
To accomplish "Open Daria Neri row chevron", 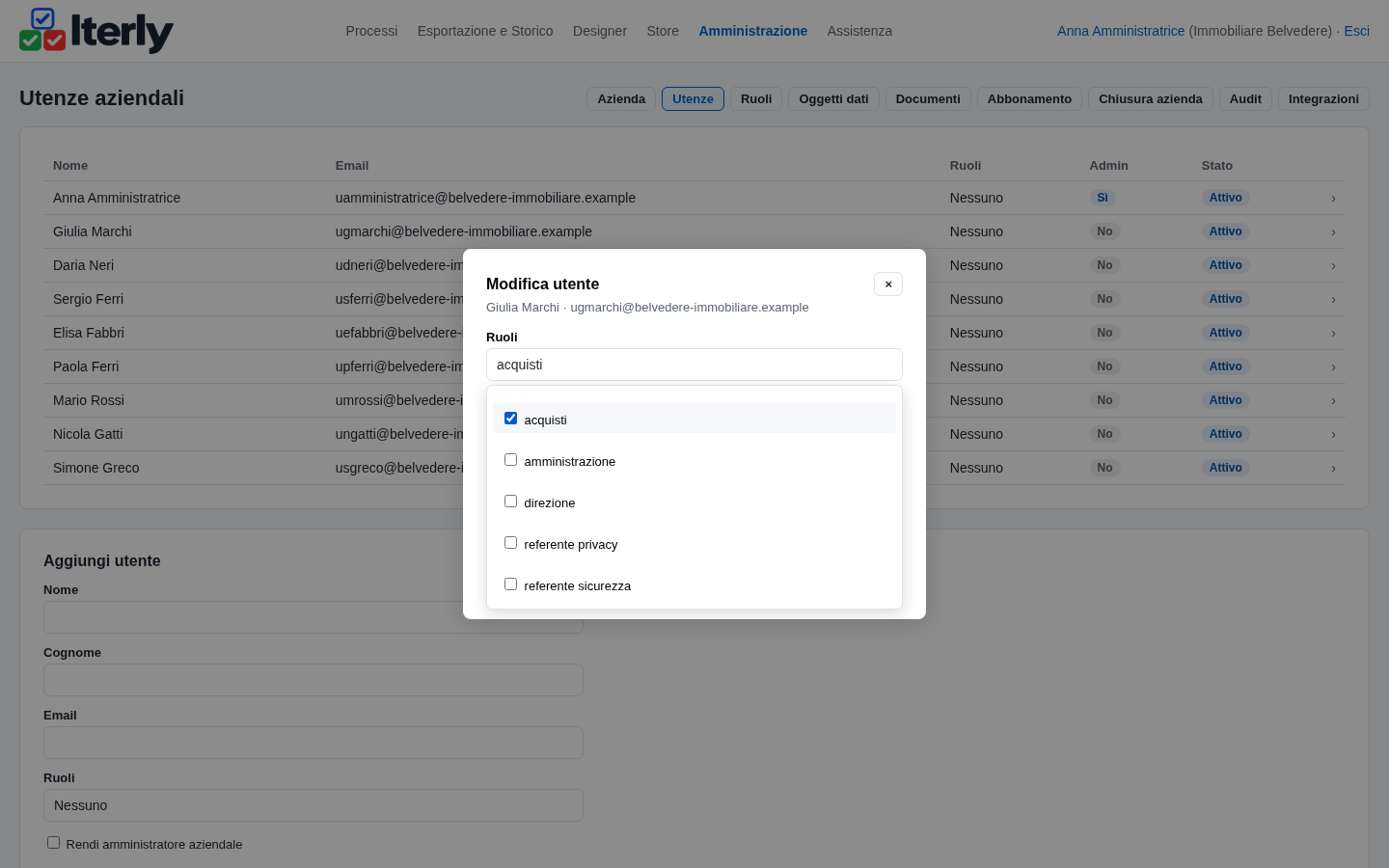I will pos(1333,265).
